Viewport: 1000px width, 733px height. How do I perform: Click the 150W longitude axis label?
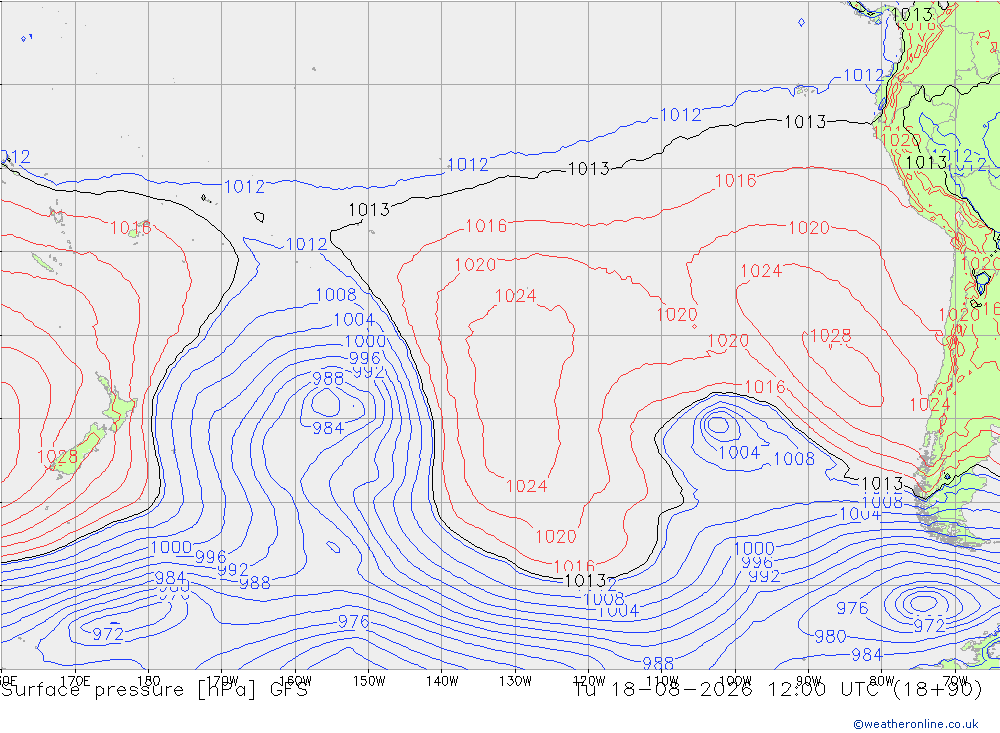pos(369,681)
